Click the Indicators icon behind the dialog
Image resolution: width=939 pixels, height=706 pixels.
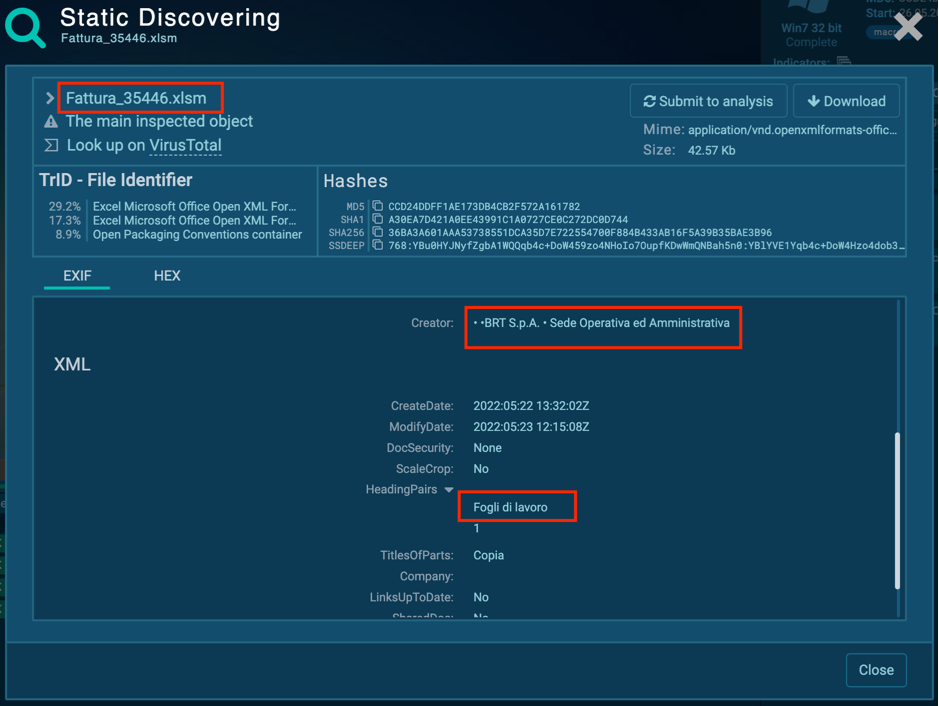tap(844, 62)
